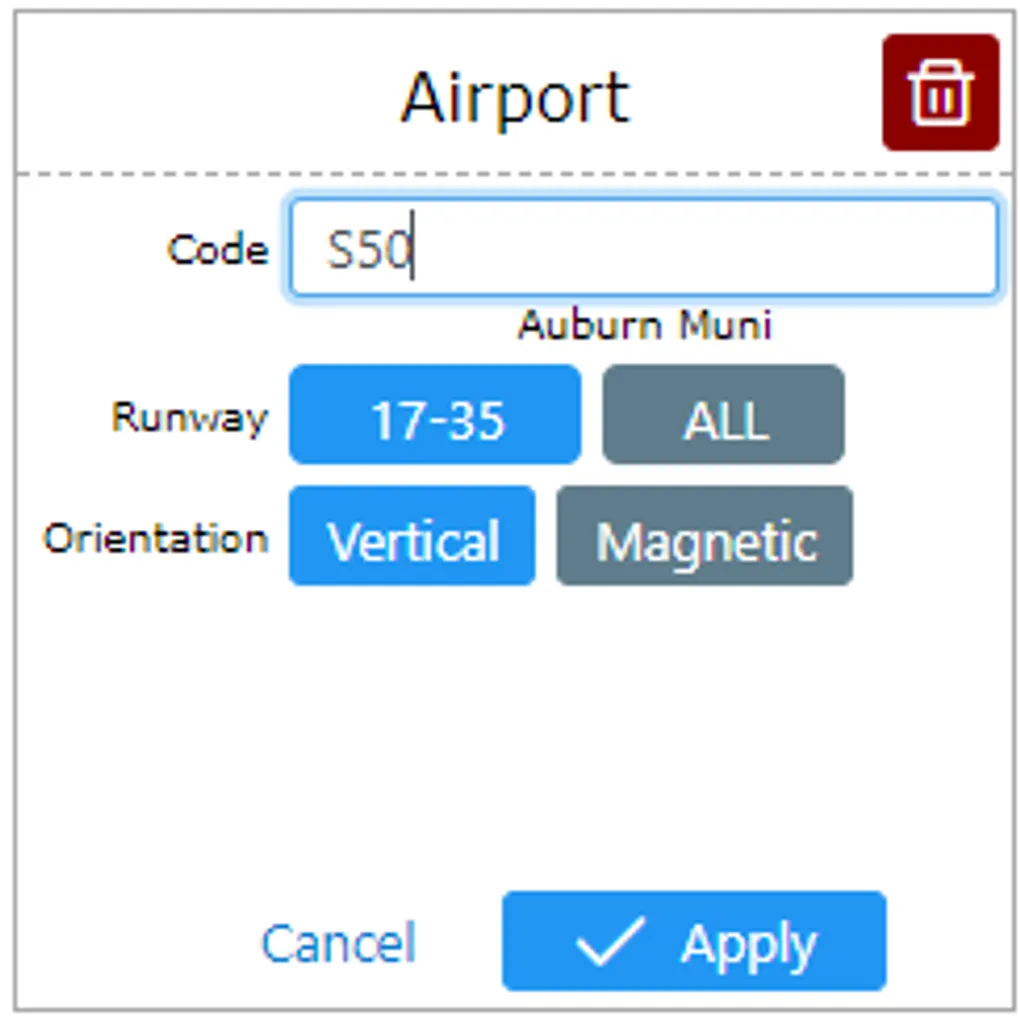Focus the airport Code input field

coord(643,248)
